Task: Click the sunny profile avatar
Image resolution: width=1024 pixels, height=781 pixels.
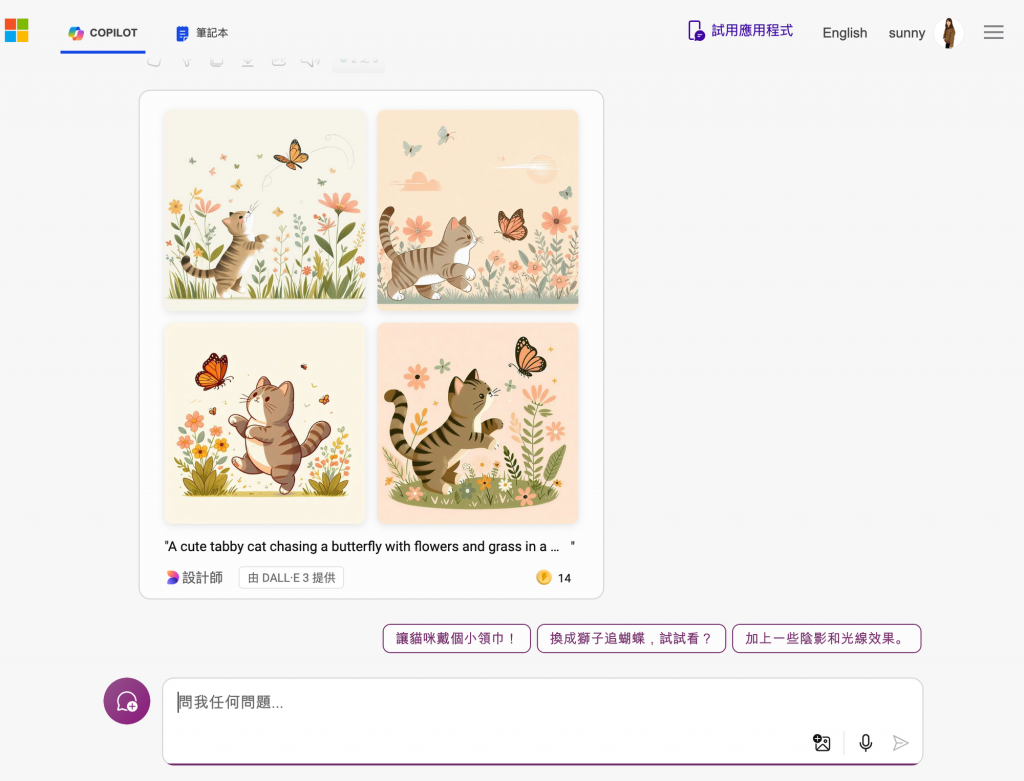Action: [949, 33]
